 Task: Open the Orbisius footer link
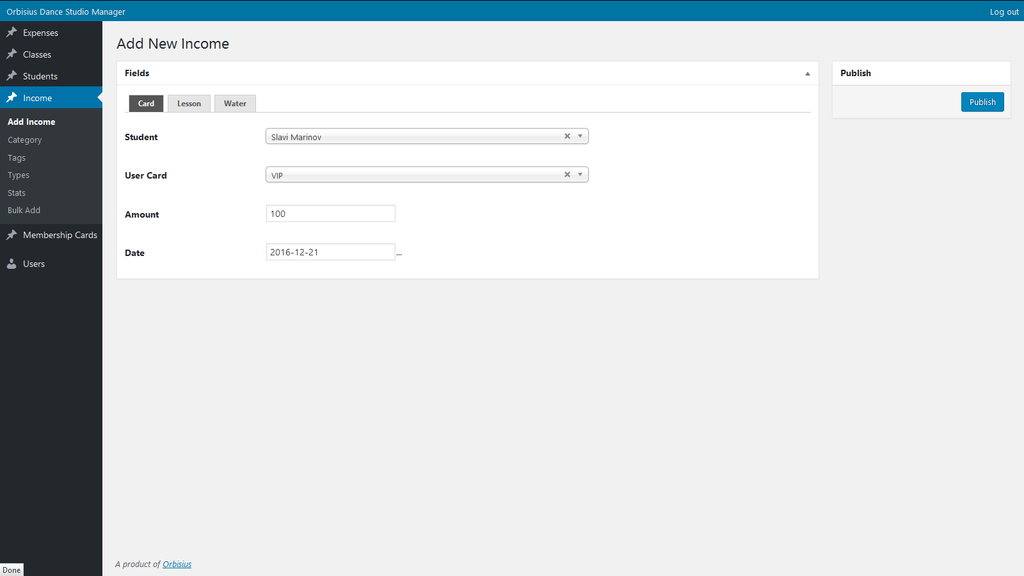click(177, 564)
